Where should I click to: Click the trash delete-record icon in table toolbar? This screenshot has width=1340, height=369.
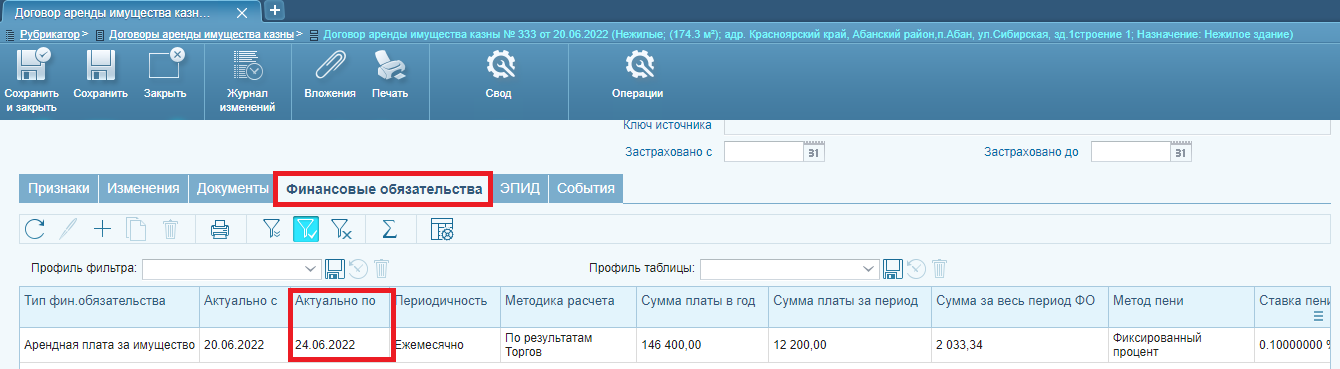pyautogui.click(x=170, y=229)
